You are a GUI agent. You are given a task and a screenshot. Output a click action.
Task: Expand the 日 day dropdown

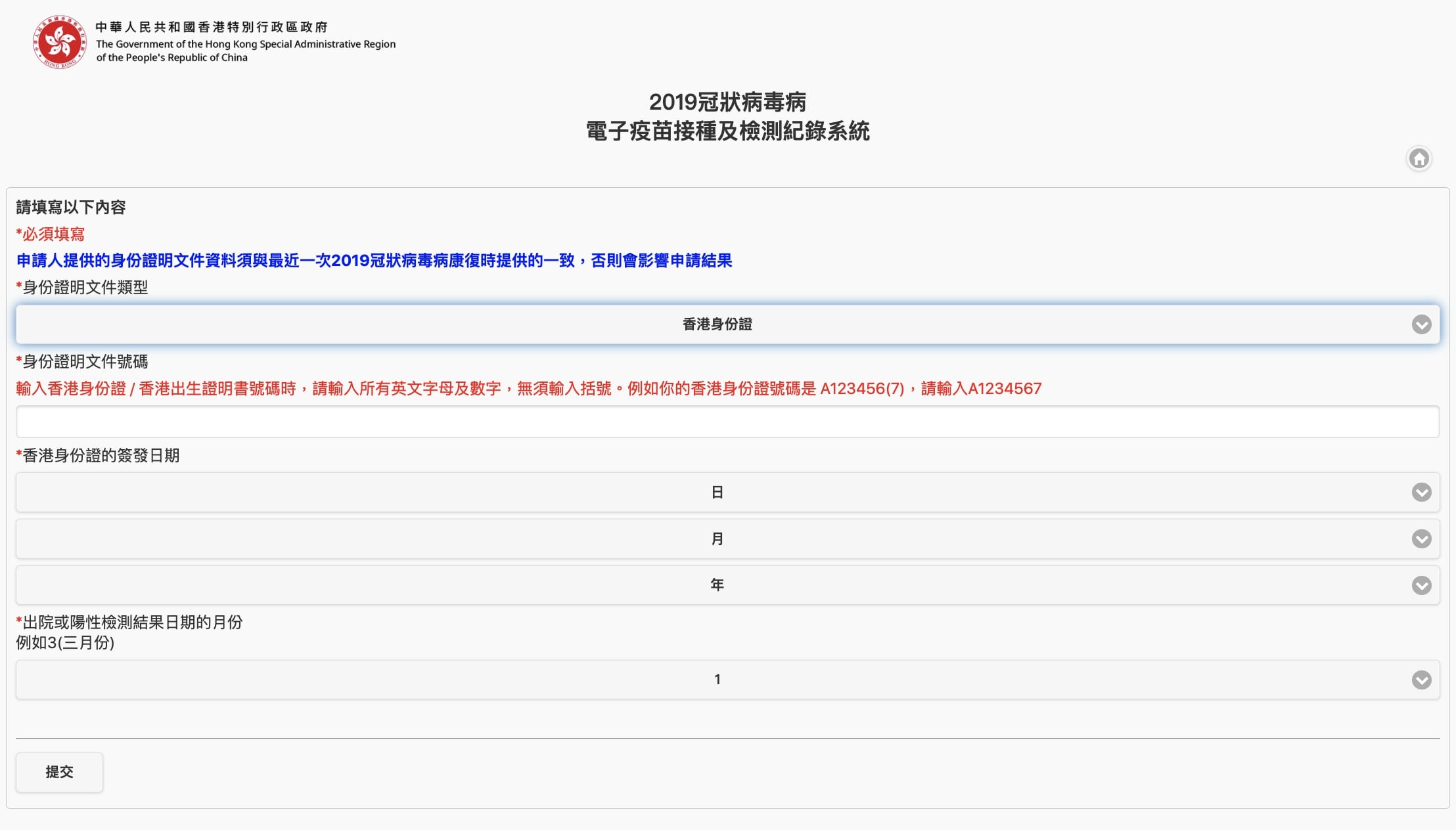tap(716, 492)
